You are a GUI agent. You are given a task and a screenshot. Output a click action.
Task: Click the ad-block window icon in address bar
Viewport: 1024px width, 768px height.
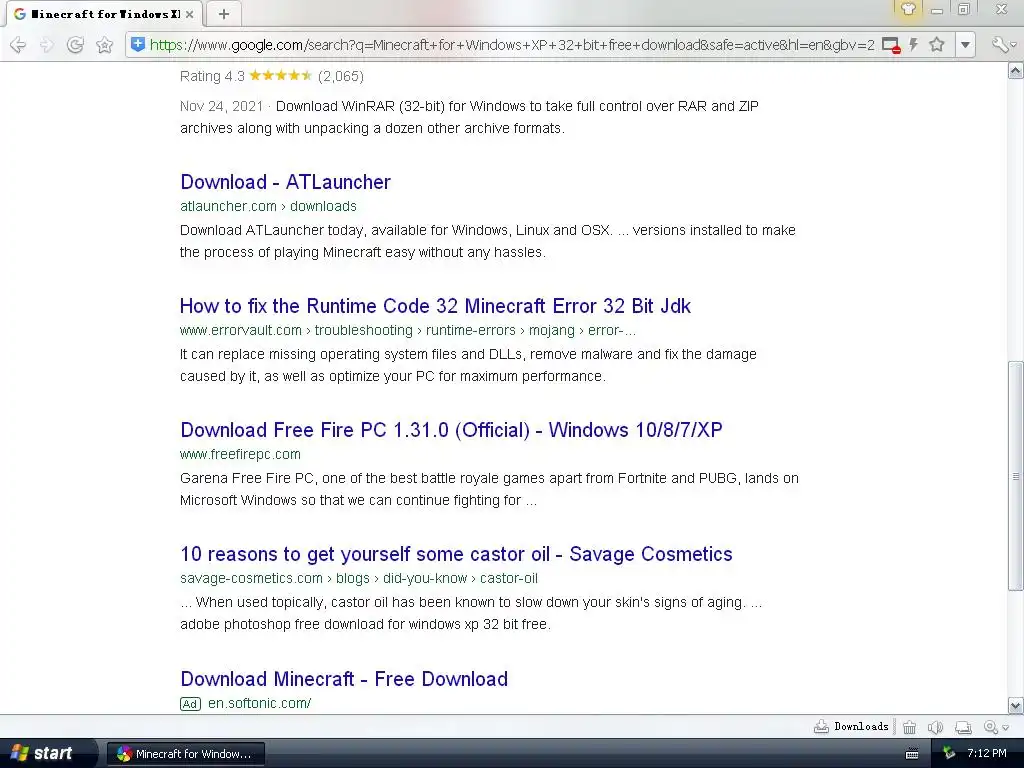[x=891, y=45]
